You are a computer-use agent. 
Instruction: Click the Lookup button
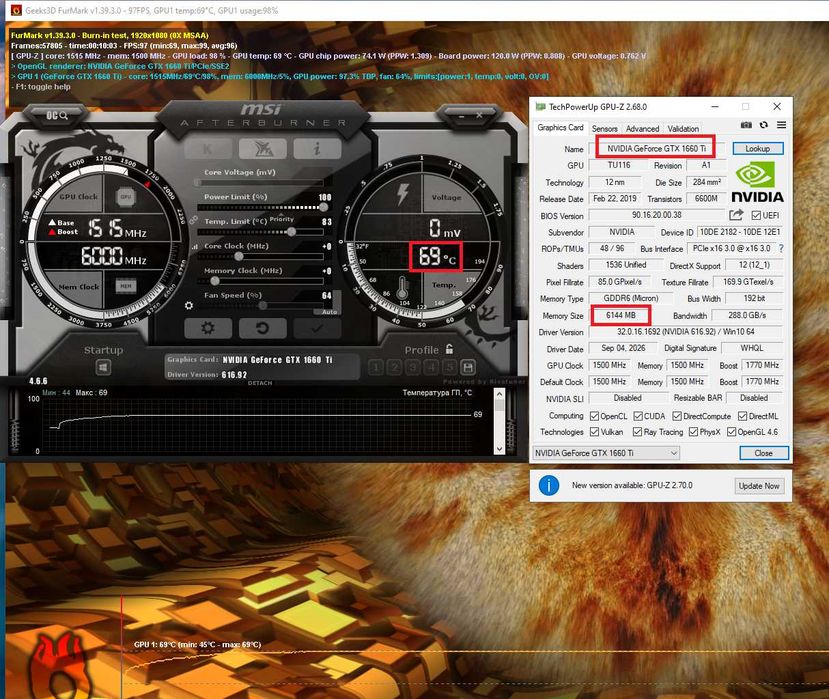click(758, 149)
